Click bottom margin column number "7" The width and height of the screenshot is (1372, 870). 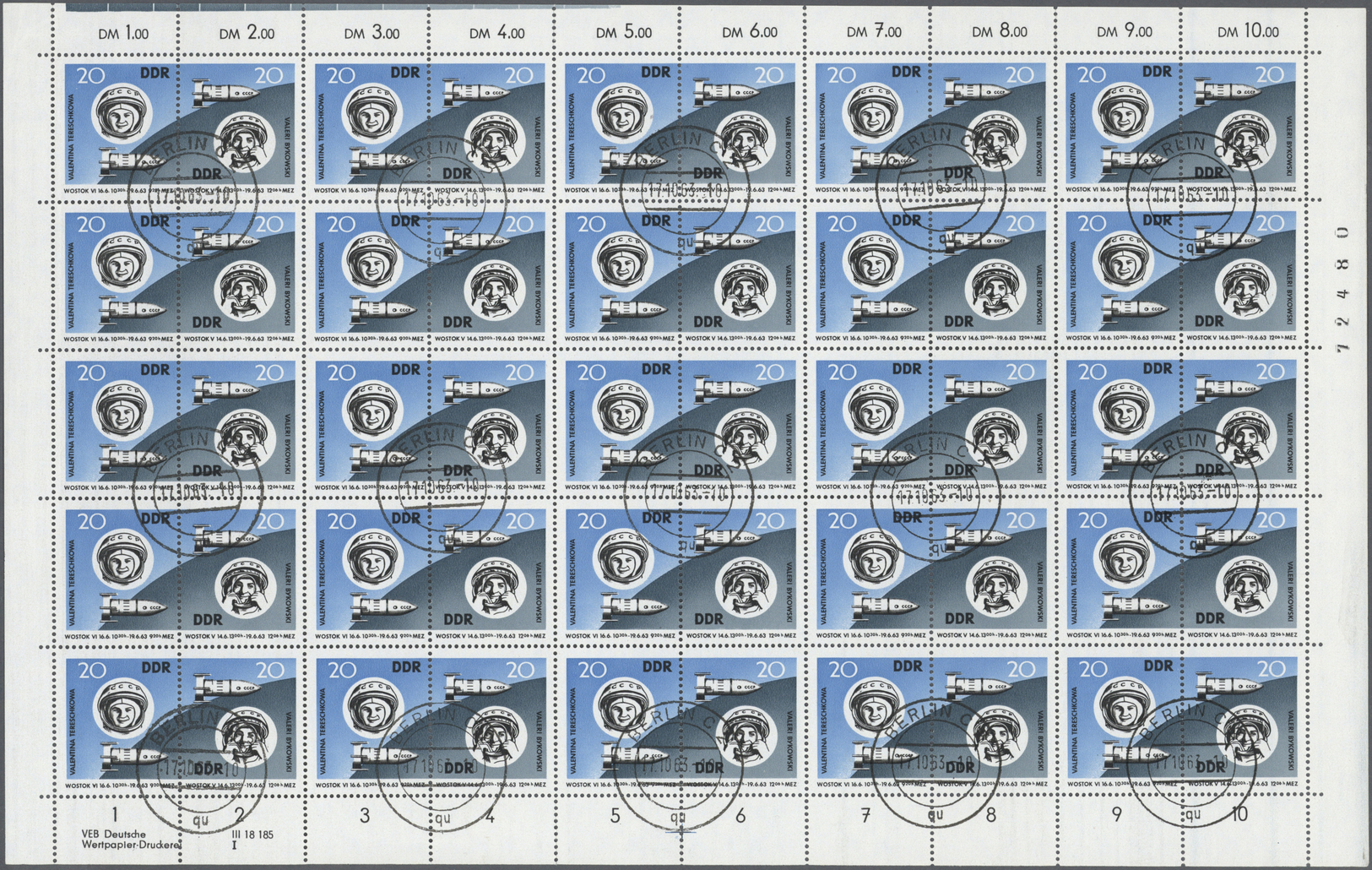click(x=865, y=815)
